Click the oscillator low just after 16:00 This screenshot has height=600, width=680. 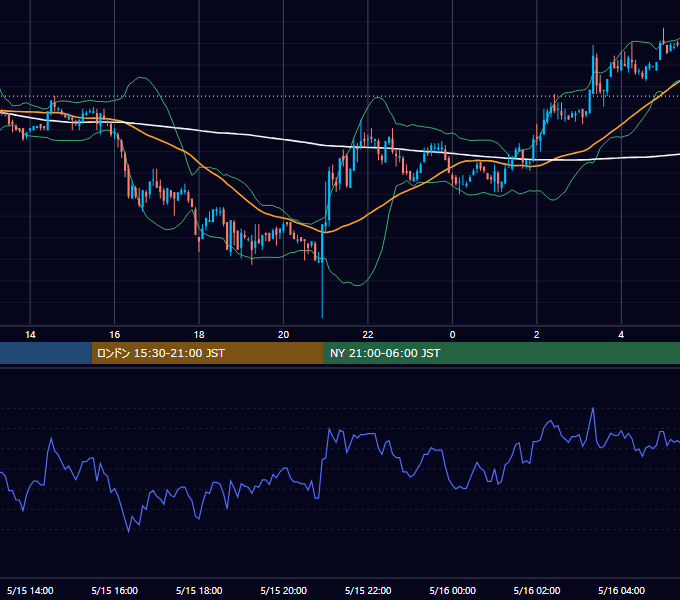tap(128, 532)
